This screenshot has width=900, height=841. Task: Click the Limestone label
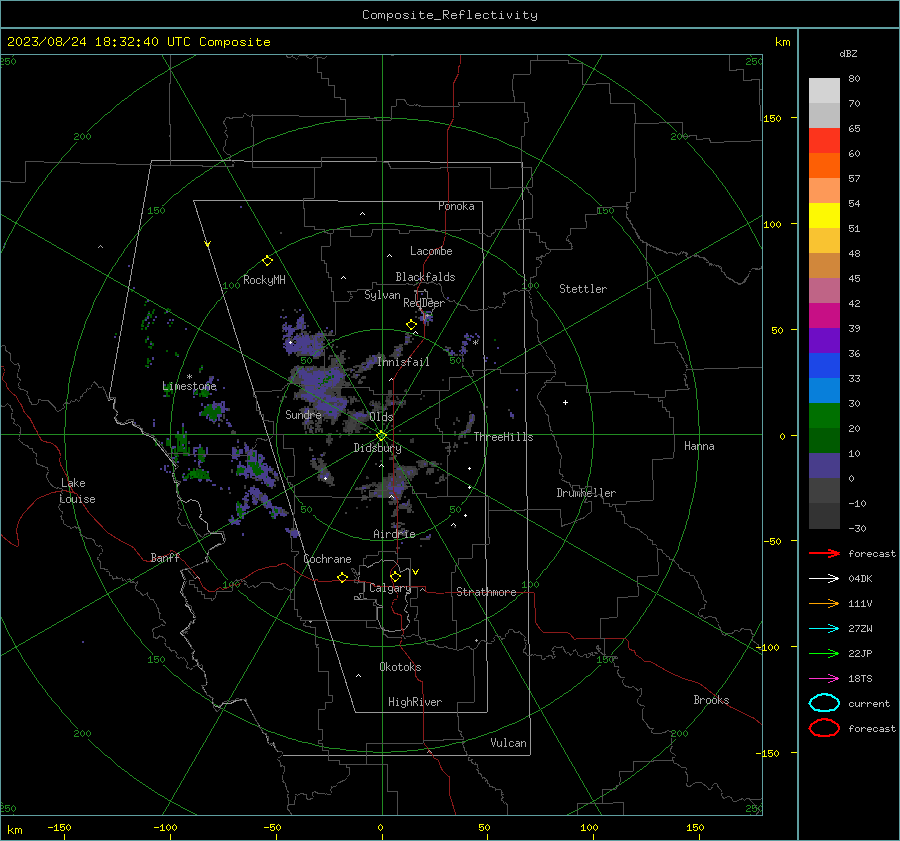189,386
